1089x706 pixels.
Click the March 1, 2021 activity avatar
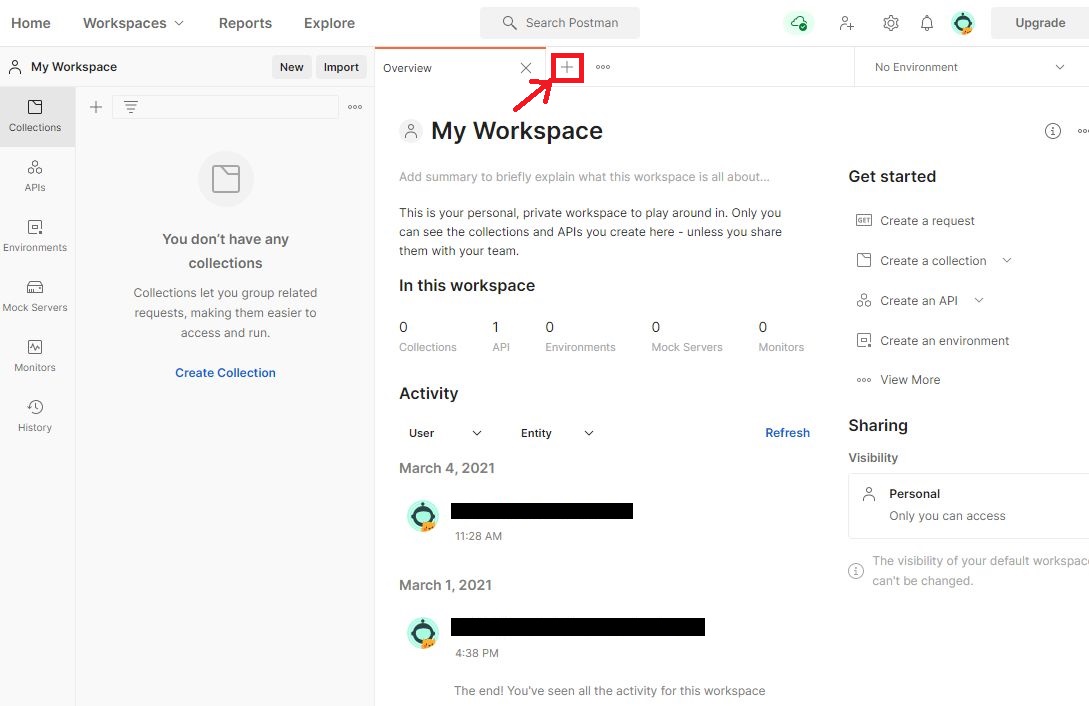coord(423,633)
